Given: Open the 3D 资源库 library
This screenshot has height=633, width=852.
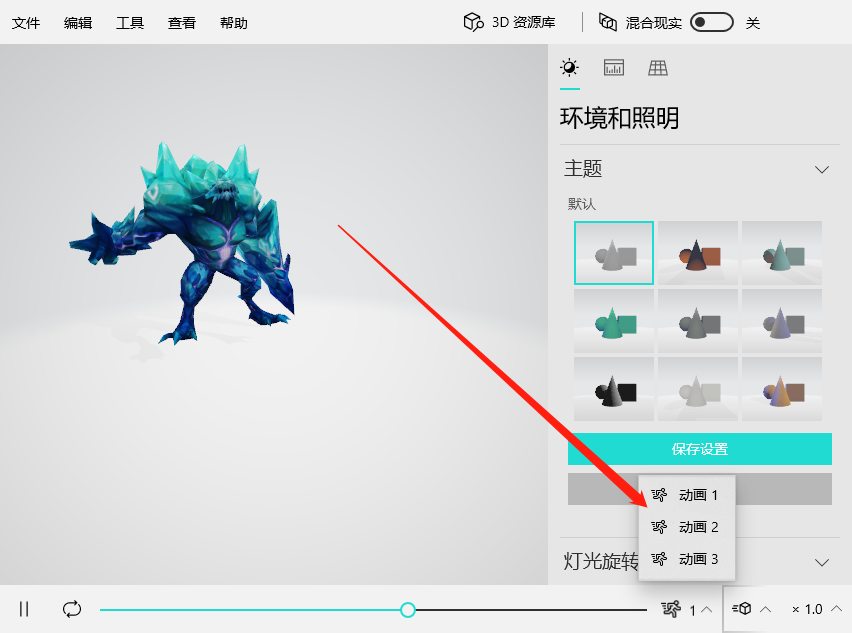Looking at the screenshot, I should [x=509, y=22].
